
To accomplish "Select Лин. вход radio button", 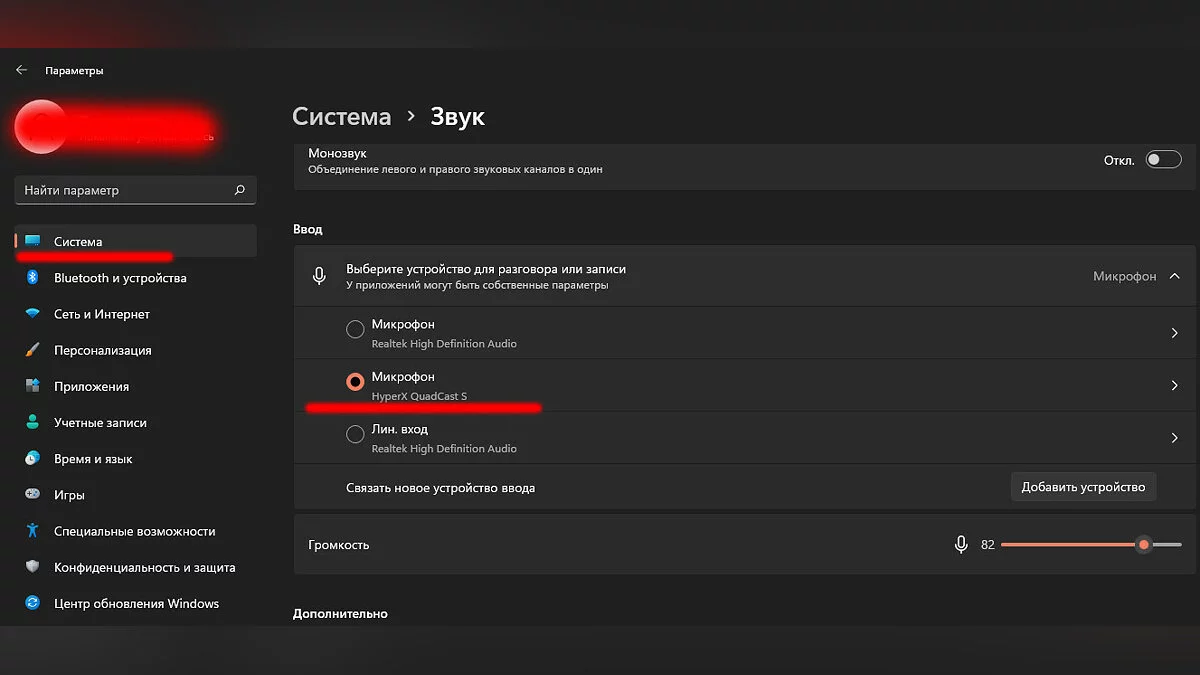I will pyautogui.click(x=355, y=435).
